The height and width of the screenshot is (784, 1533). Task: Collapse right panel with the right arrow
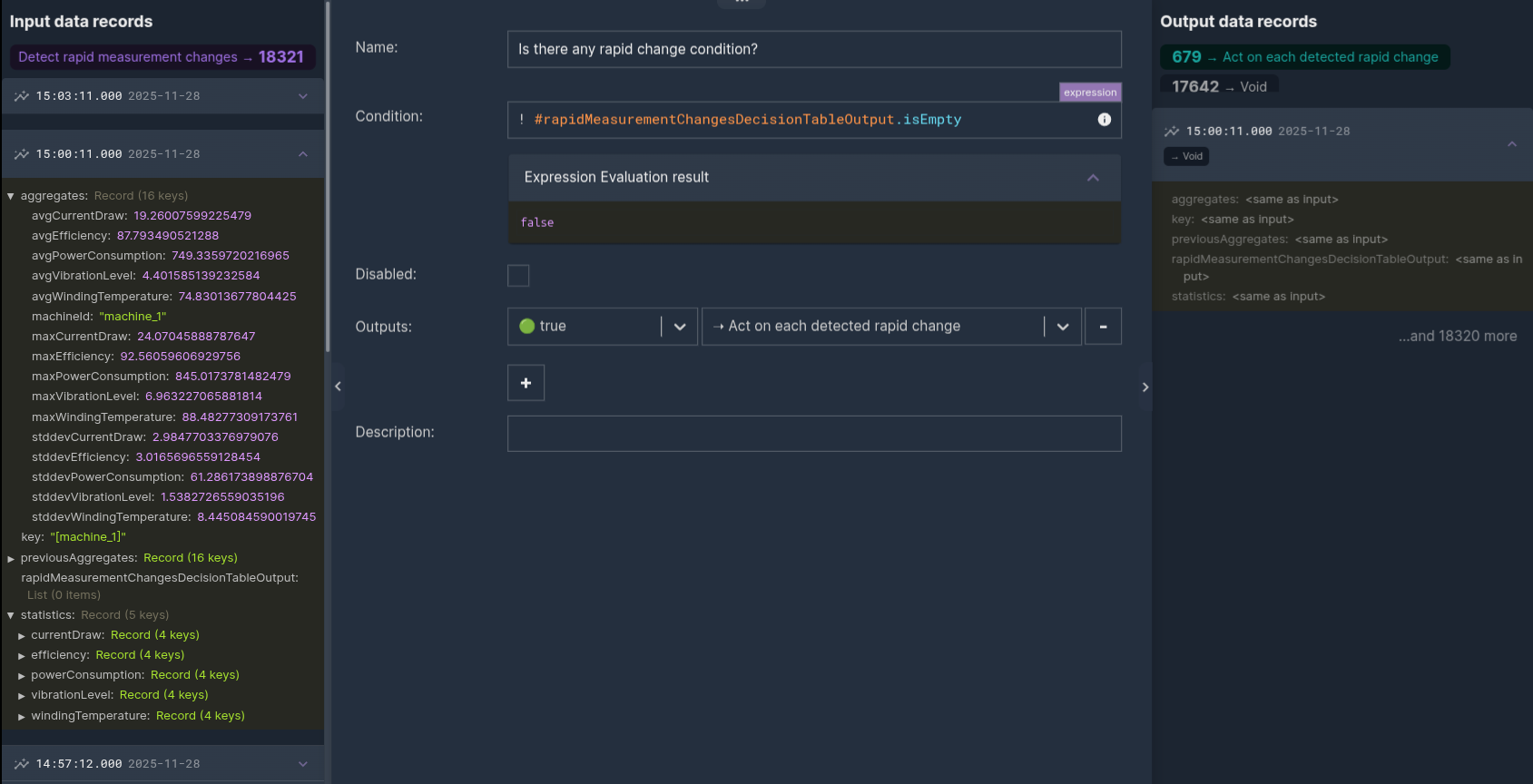[x=1145, y=387]
